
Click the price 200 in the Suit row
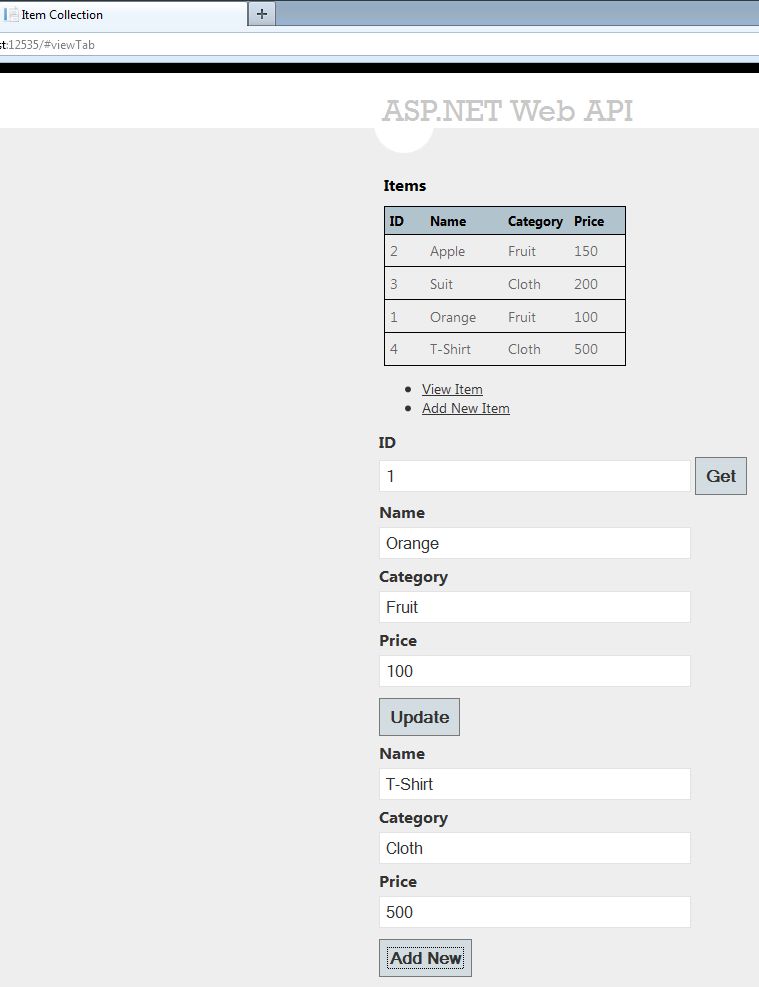586,284
